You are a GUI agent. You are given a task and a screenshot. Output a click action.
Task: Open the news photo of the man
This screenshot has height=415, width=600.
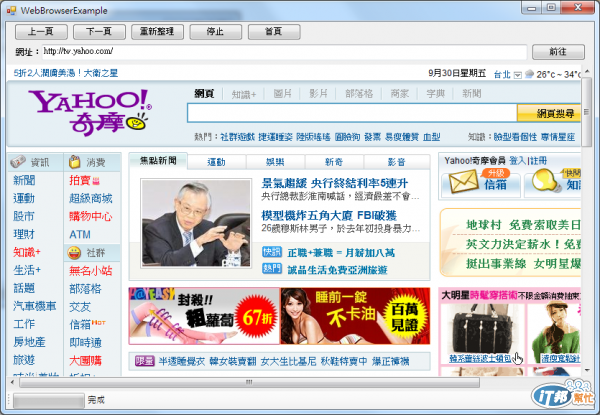coord(196,223)
